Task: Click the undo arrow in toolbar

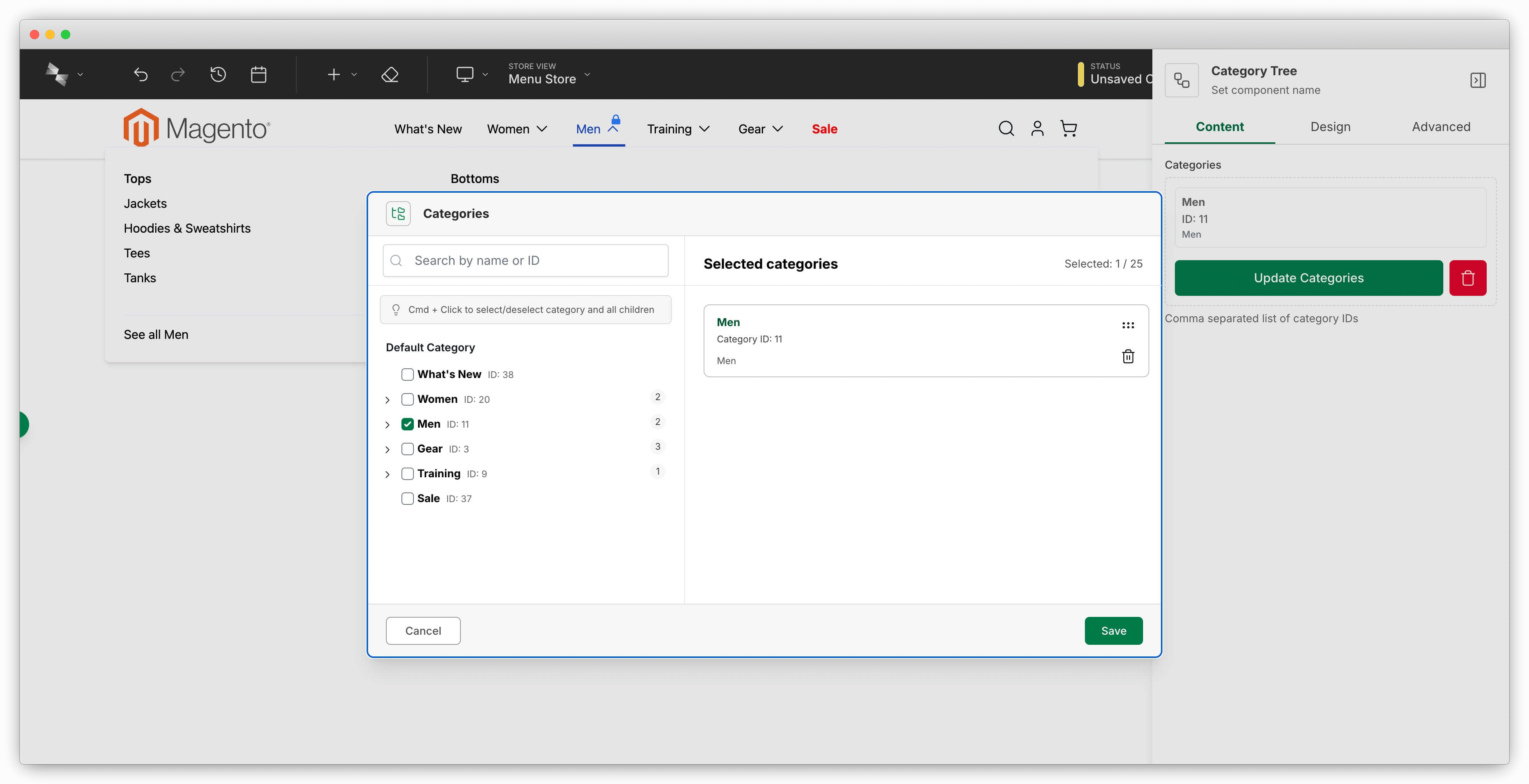Action: [x=141, y=74]
